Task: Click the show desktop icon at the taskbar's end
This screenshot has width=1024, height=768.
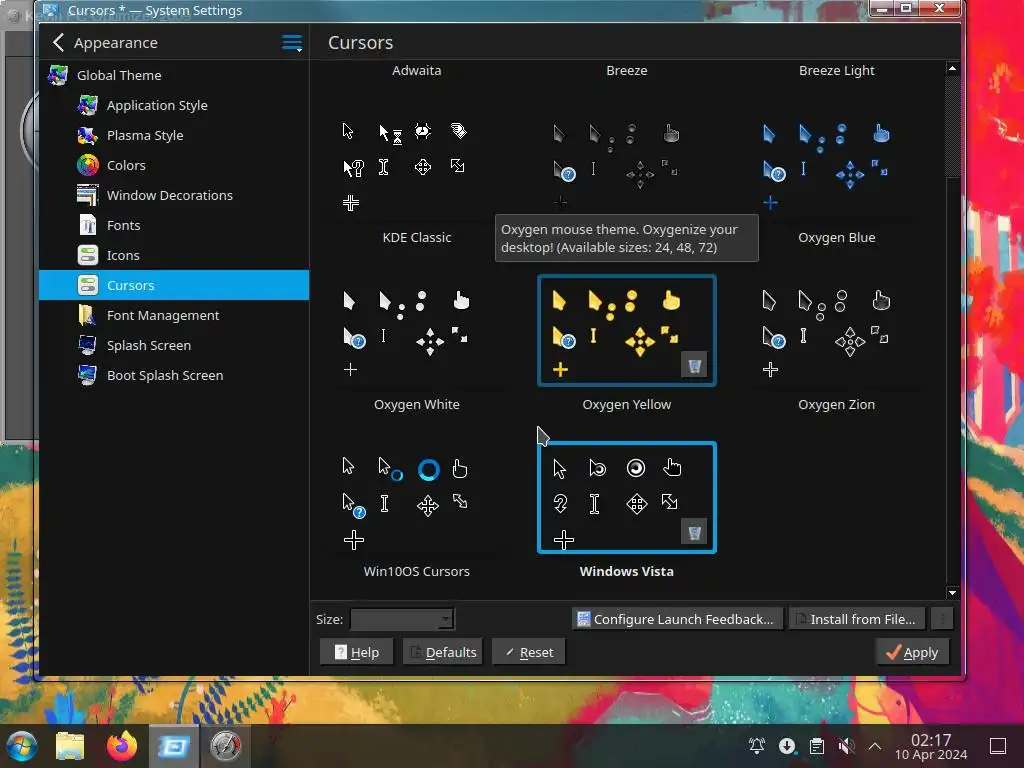Action: click(x=998, y=746)
